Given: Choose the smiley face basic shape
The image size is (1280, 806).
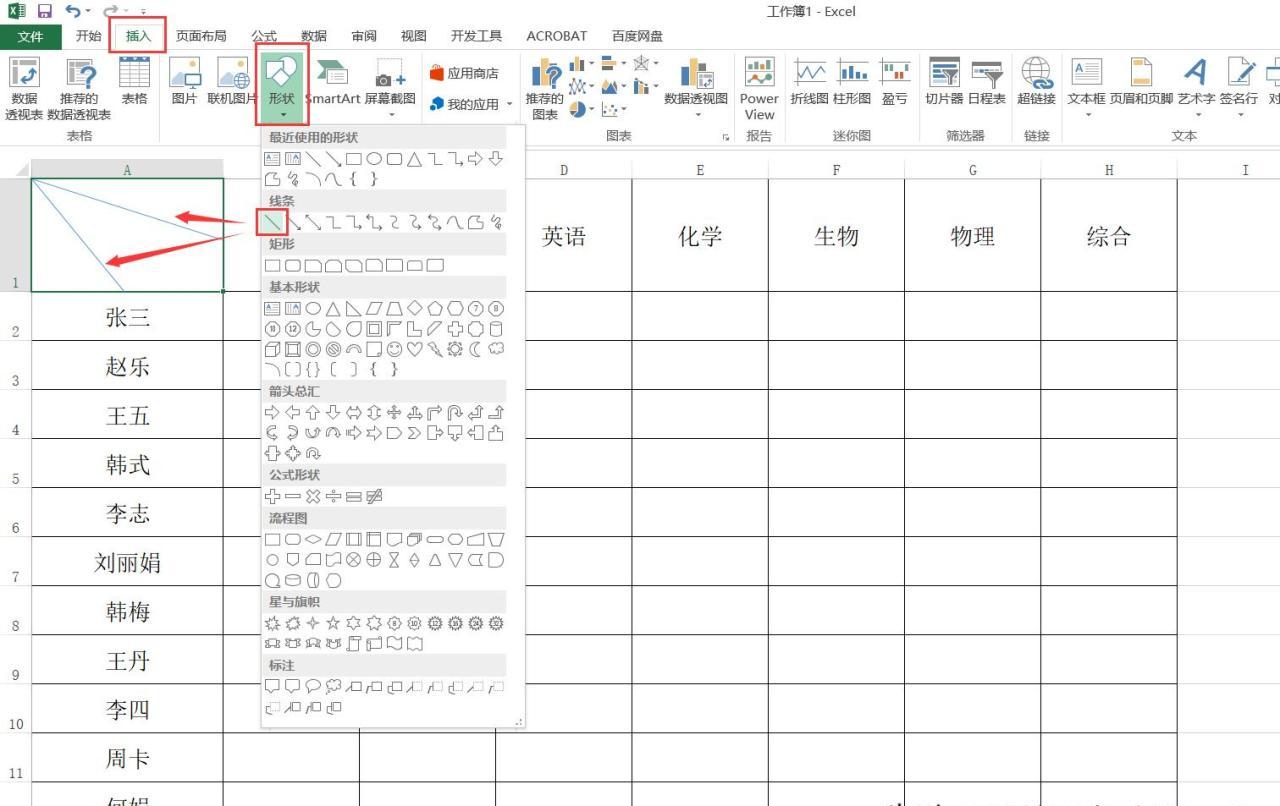Looking at the screenshot, I should [394, 349].
